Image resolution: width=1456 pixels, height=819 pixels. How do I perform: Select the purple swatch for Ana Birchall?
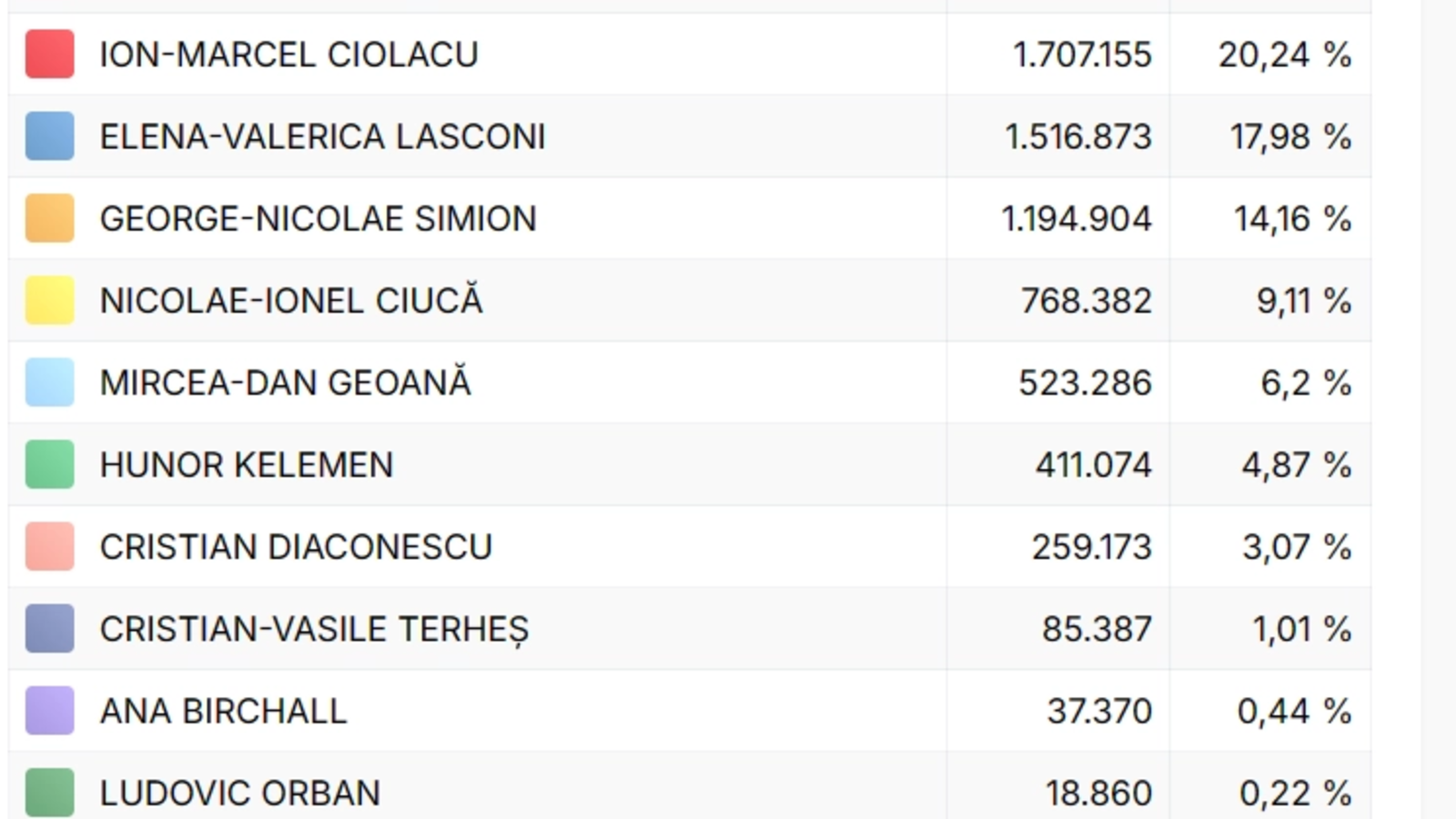pyautogui.click(x=50, y=711)
